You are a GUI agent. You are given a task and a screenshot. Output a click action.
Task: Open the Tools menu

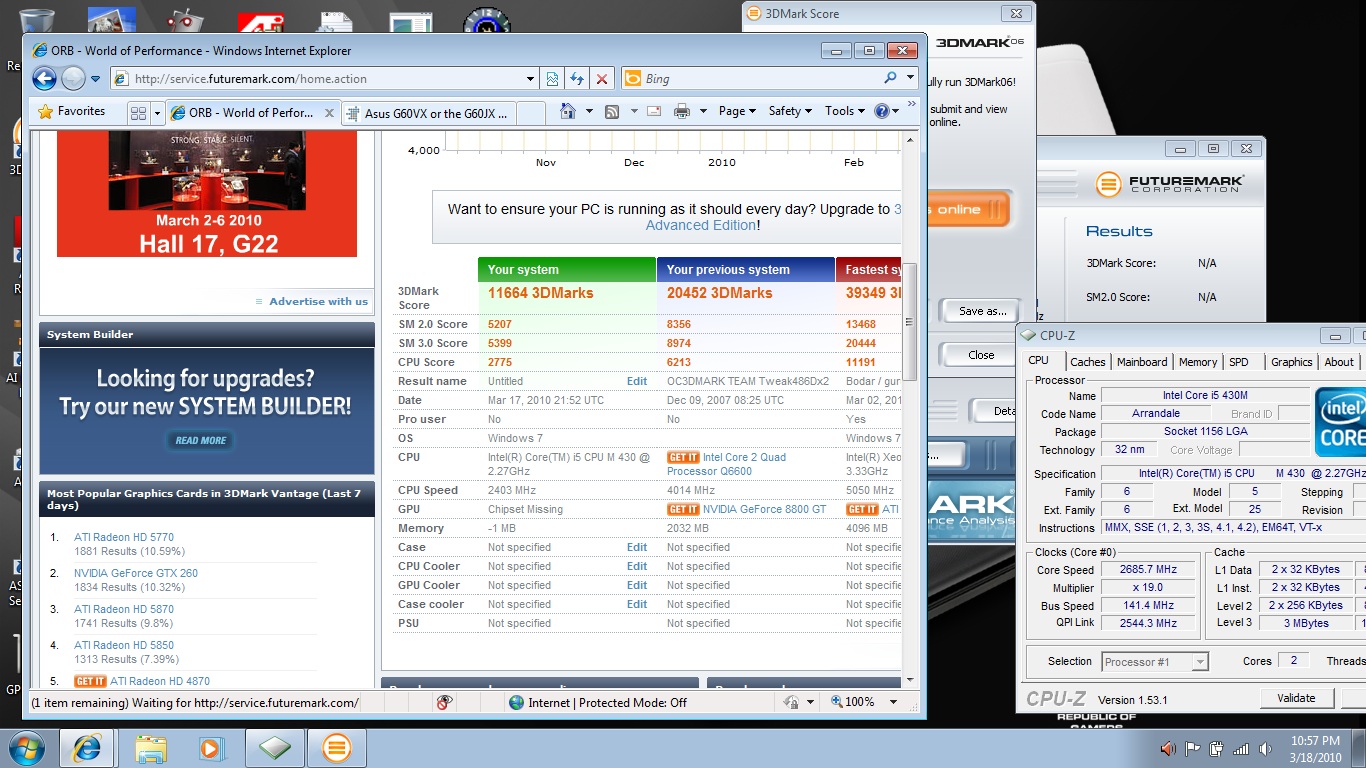pyautogui.click(x=845, y=111)
